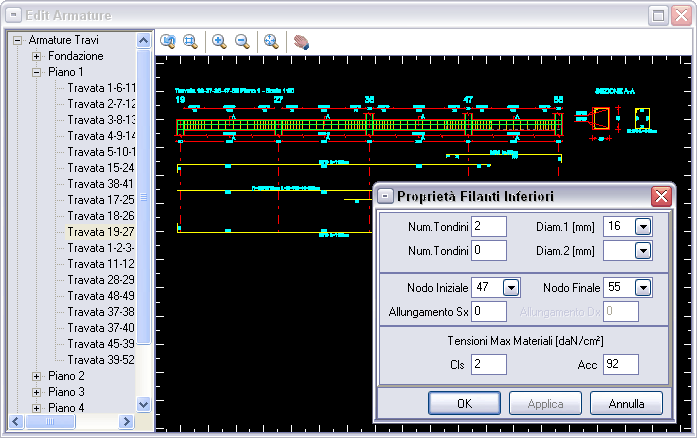Collapse the Proprietà Filanti Inferiori dialog icon
The height and width of the screenshot is (438, 697).
[386, 196]
